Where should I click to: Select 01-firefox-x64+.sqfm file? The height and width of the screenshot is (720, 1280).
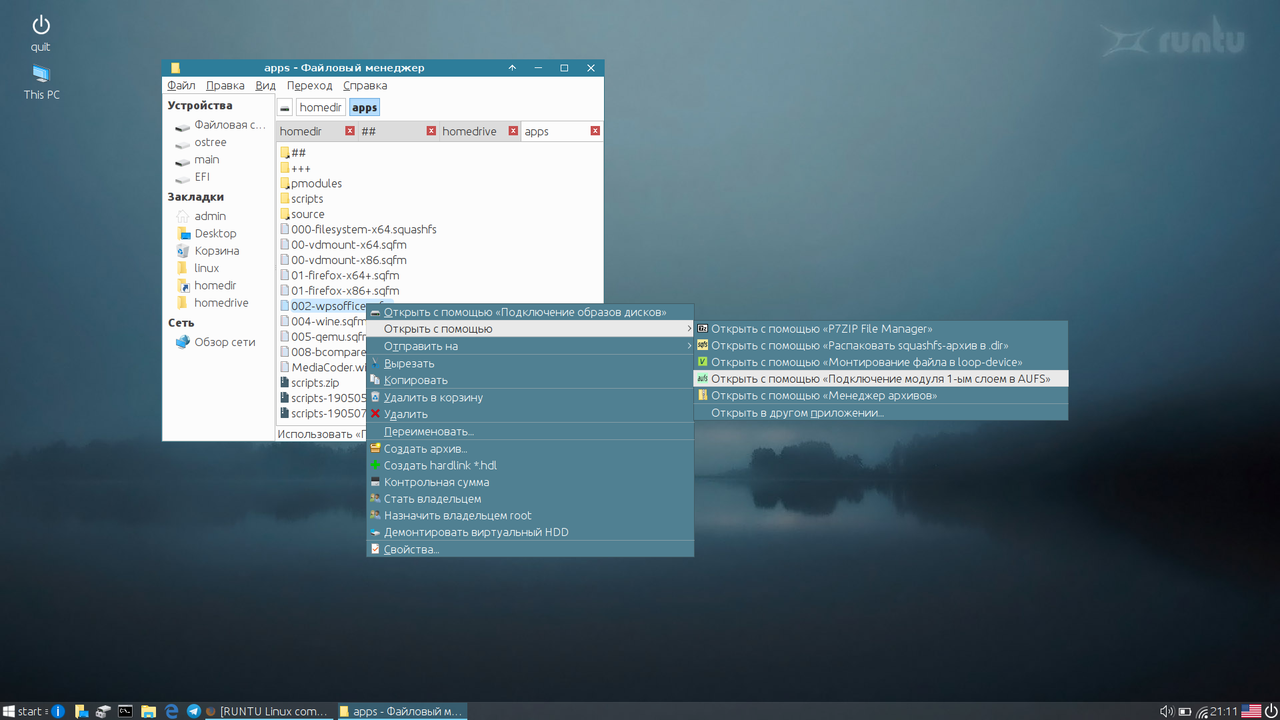click(x=340, y=275)
